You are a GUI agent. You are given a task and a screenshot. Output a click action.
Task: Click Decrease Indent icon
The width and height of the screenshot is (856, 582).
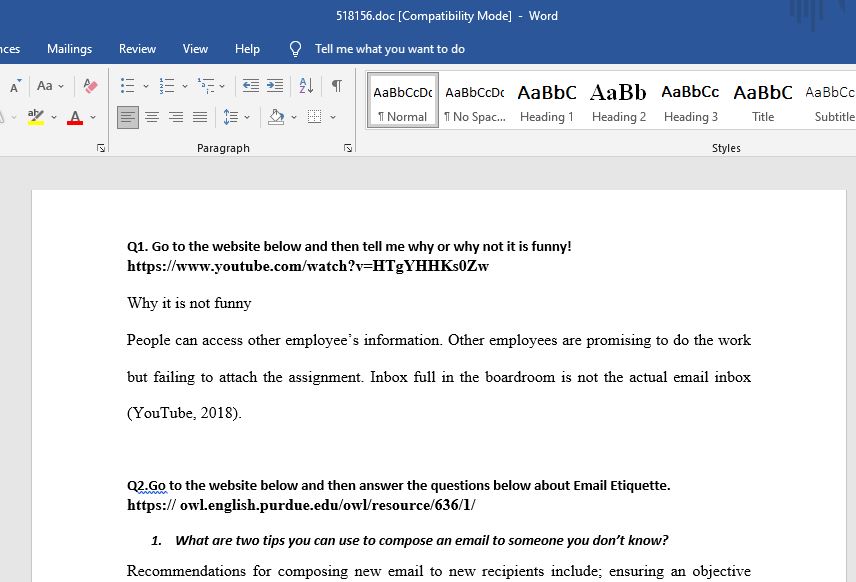[x=251, y=86]
